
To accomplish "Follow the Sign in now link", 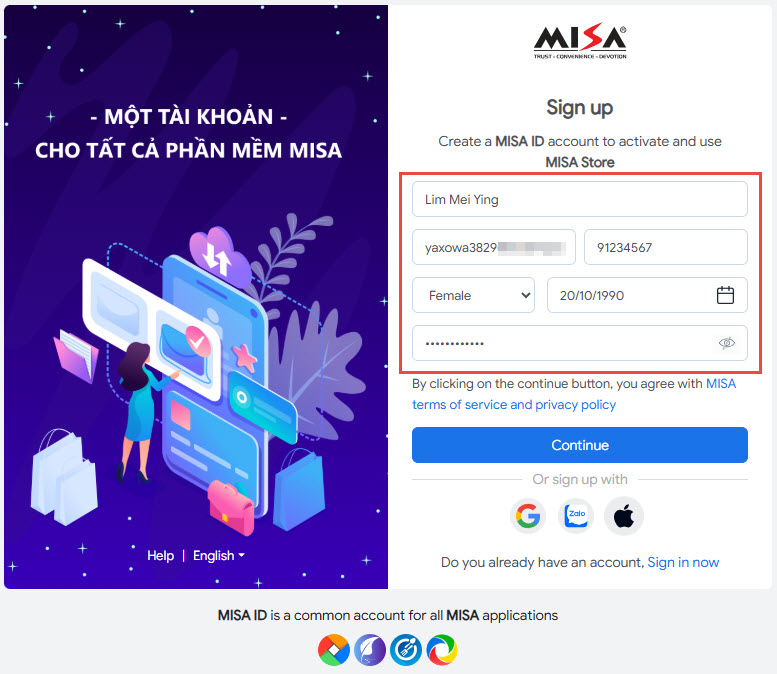I will coord(683,562).
